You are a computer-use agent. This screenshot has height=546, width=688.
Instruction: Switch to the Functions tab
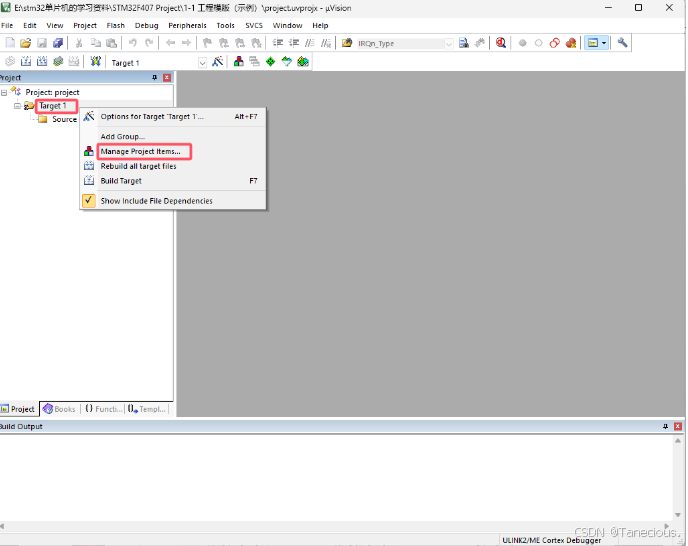[x=104, y=409]
